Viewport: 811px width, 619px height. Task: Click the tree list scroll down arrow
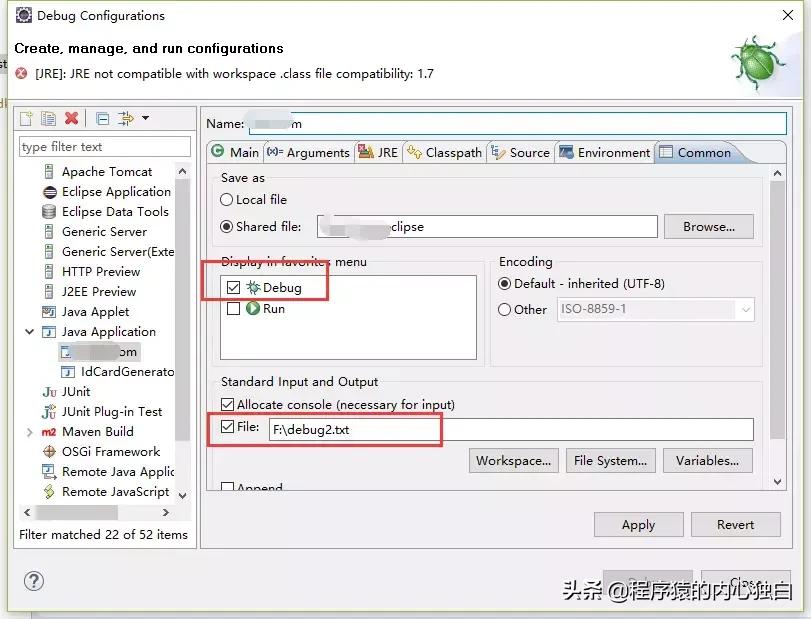click(x=182, y=495)
